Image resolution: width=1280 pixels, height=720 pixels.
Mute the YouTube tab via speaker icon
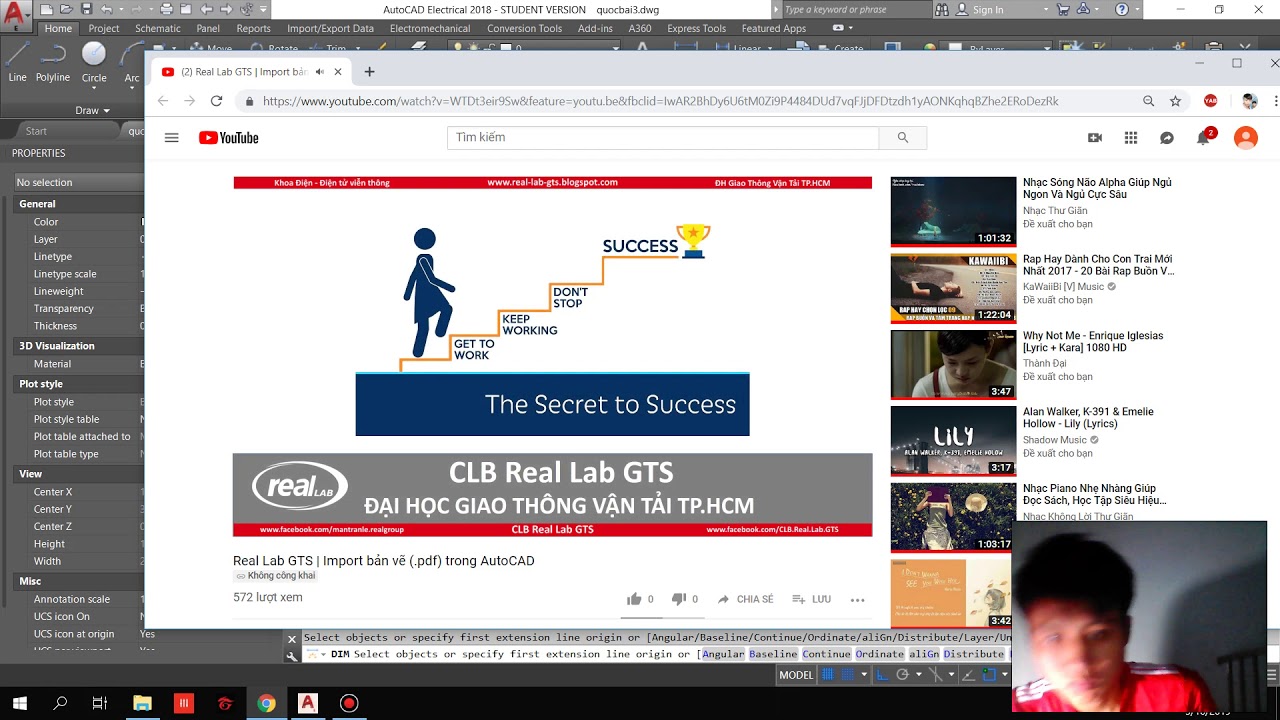[x=320, y=72]
